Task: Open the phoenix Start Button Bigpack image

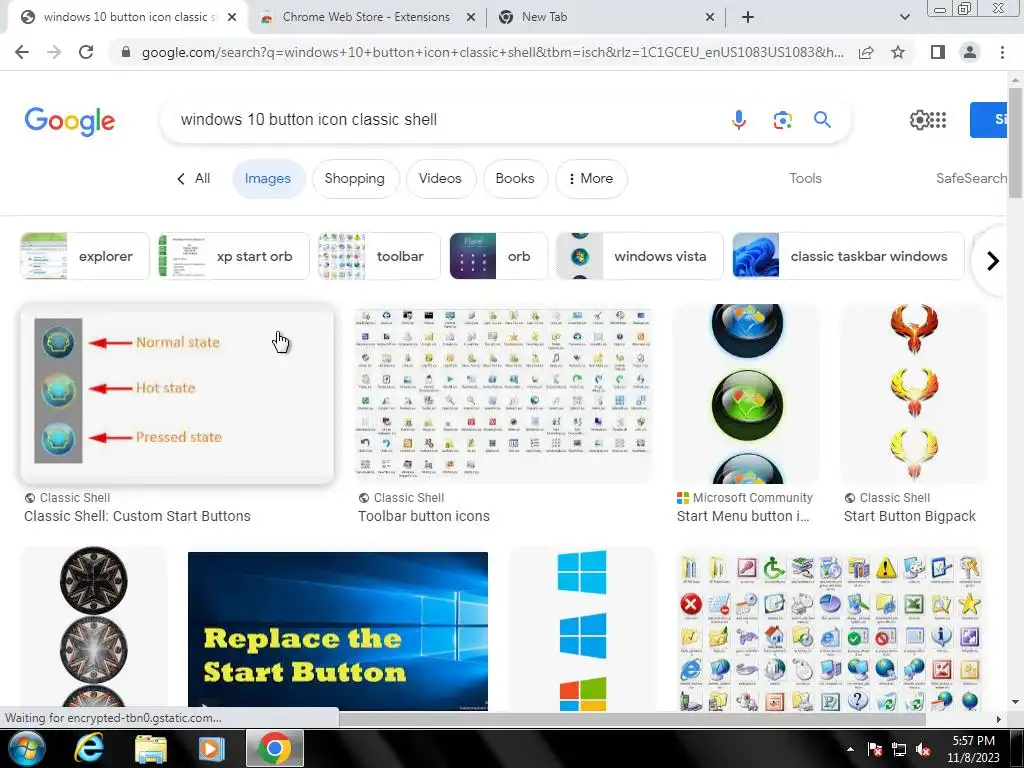Action: [x=914, y=394]
